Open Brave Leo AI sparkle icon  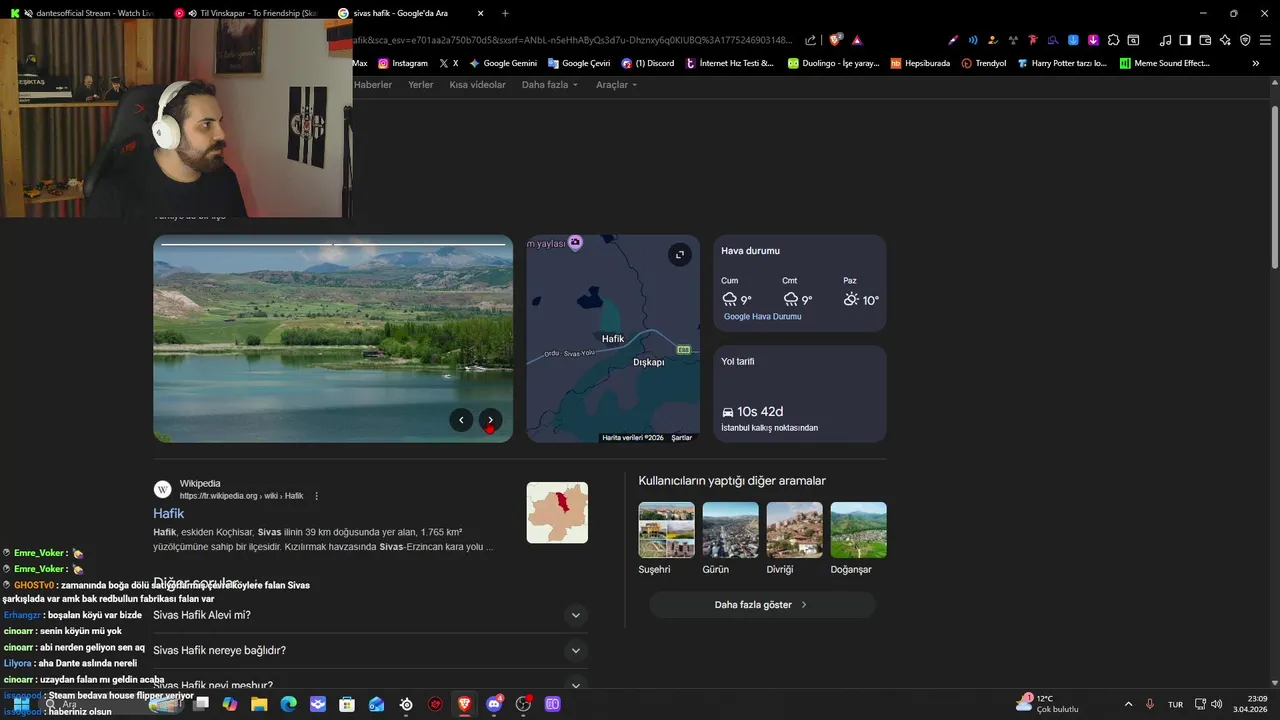[x=1225, y=40]
